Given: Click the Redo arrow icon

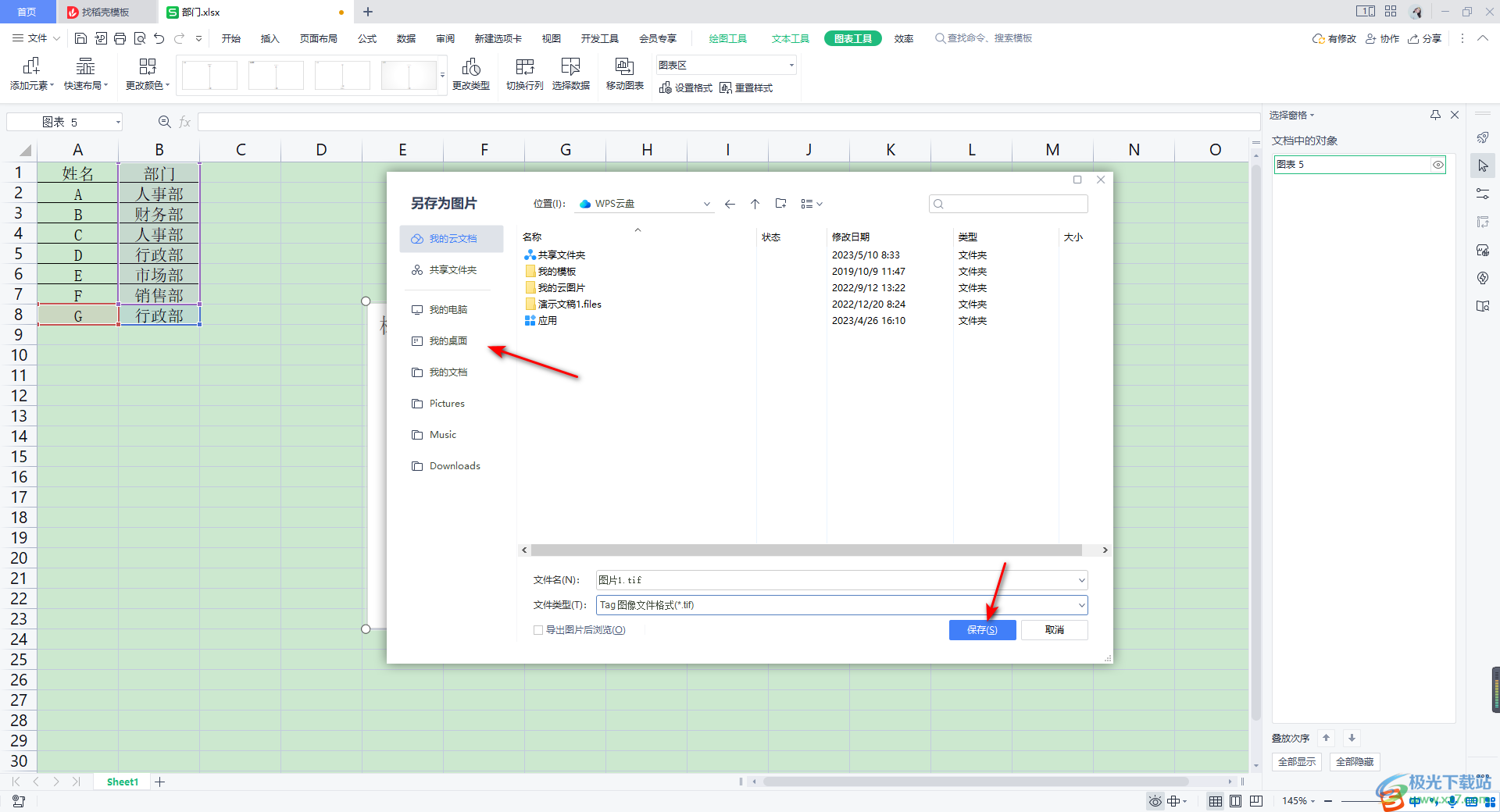Looking at the screenshot, I should (179, 38).
